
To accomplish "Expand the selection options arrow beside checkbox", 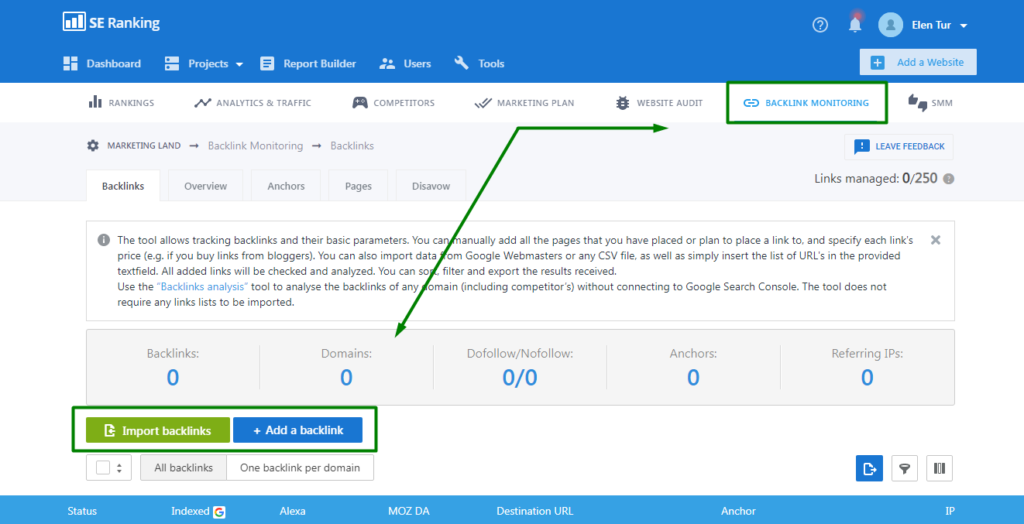I will click(120, 467).
